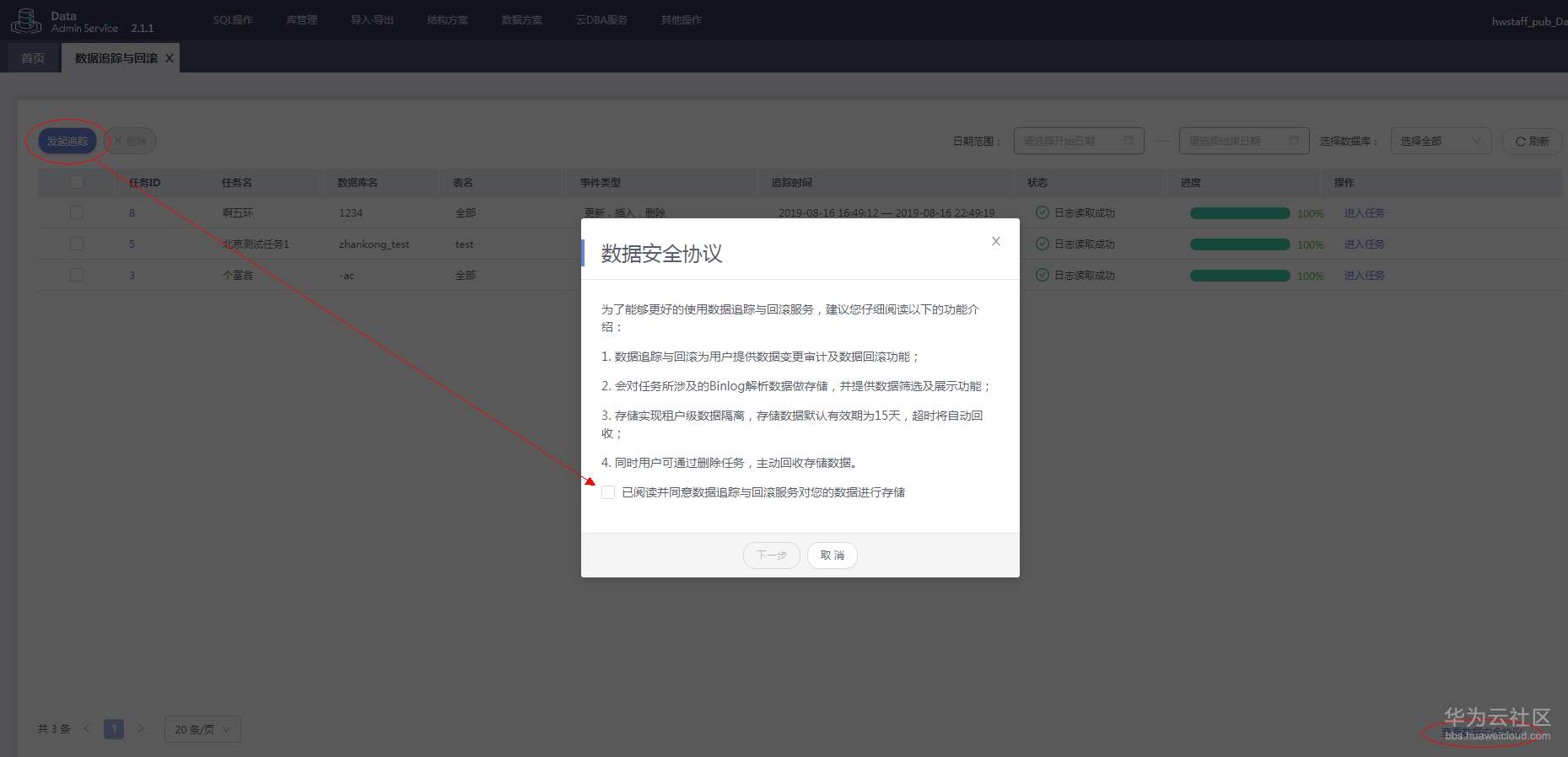This screenshot has height=757, width=1568.
Task: Click the start date input field
Action: (x=1079, y=141)
